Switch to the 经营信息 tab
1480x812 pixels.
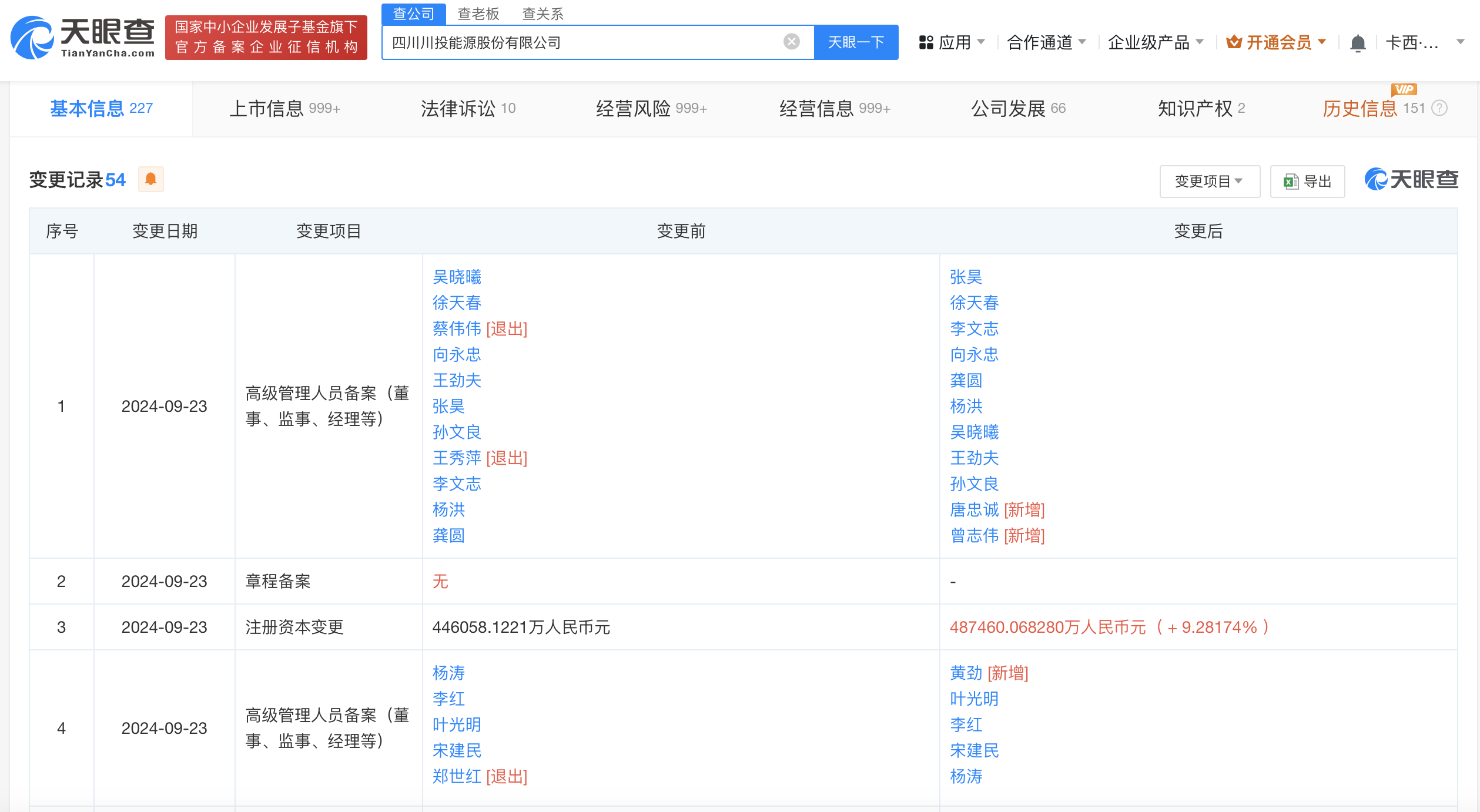[835, 109]
